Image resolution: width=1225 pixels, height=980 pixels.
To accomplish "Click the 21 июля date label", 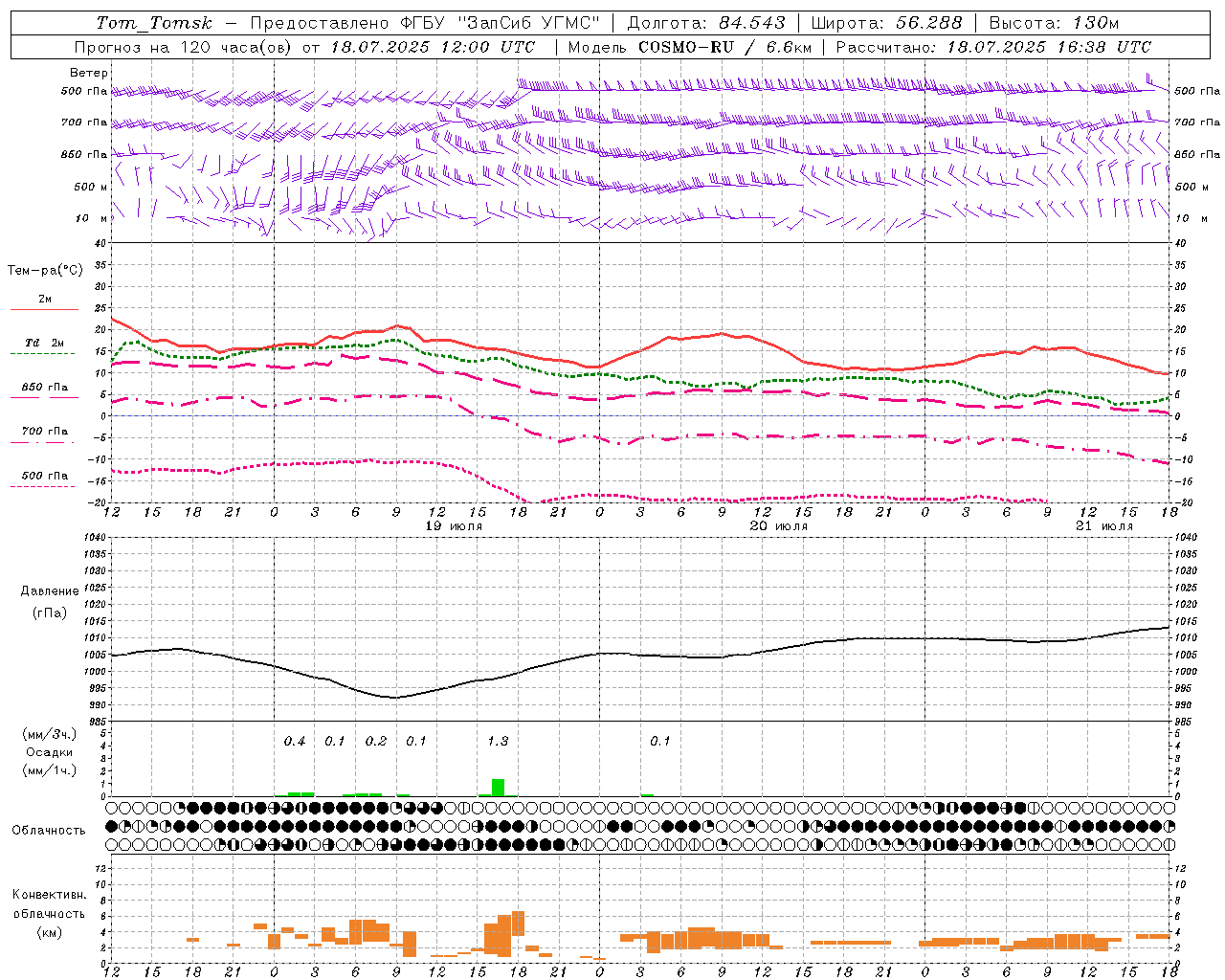I will coord(1104,526).
